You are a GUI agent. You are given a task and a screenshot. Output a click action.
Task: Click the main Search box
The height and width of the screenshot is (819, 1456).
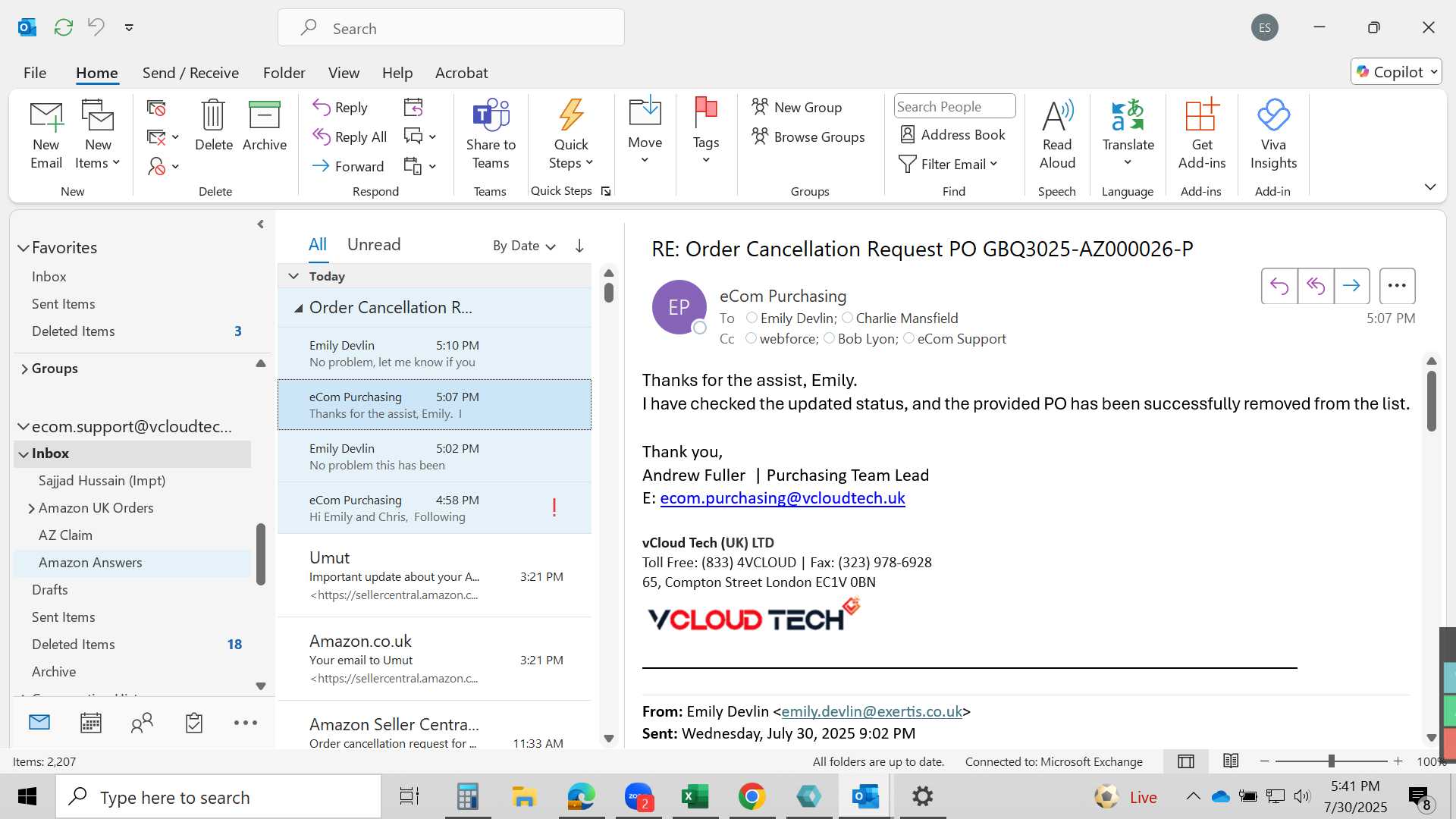(451, 28)
